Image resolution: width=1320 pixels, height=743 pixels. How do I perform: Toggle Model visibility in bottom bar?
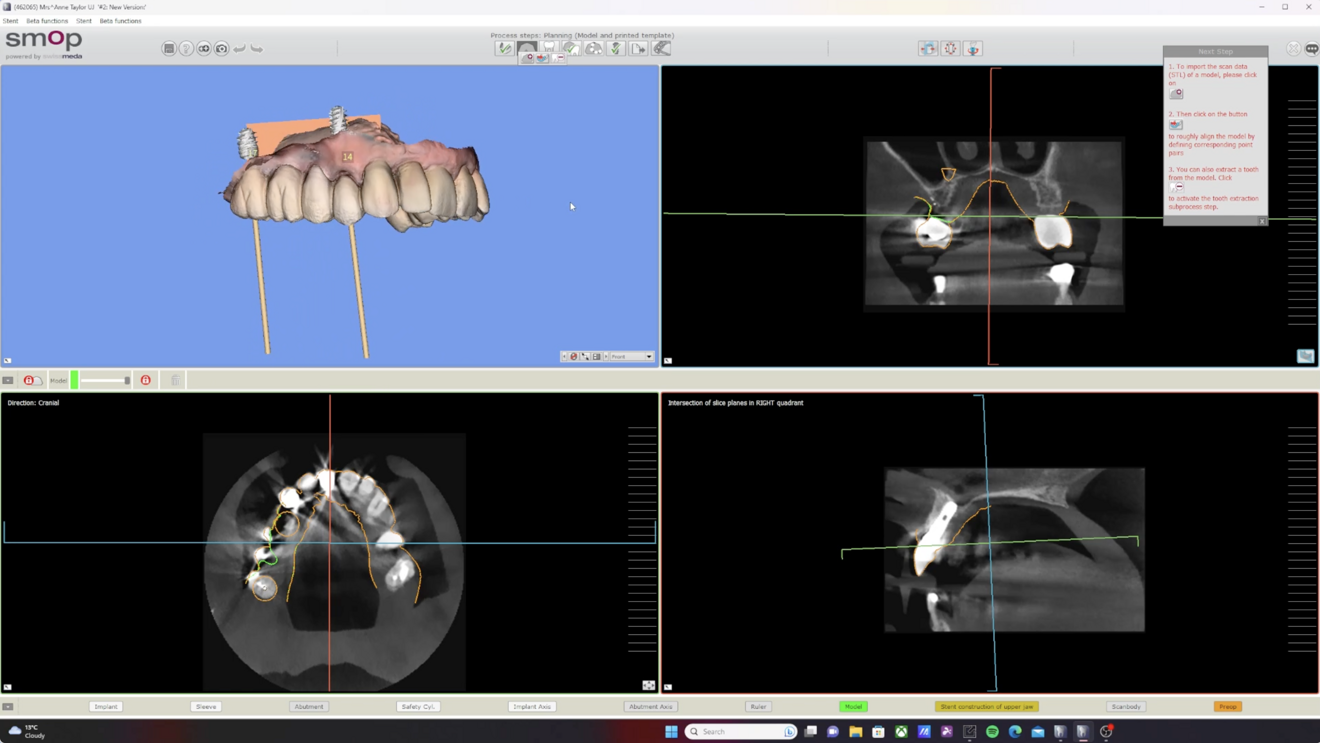coord(853,707)
